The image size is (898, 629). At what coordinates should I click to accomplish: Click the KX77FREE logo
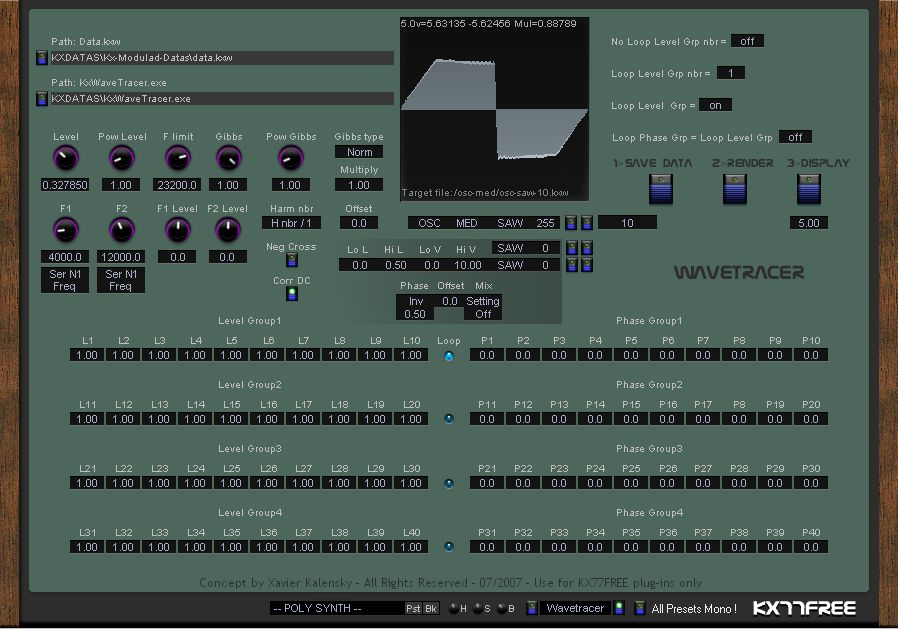[x=804, y=608]
